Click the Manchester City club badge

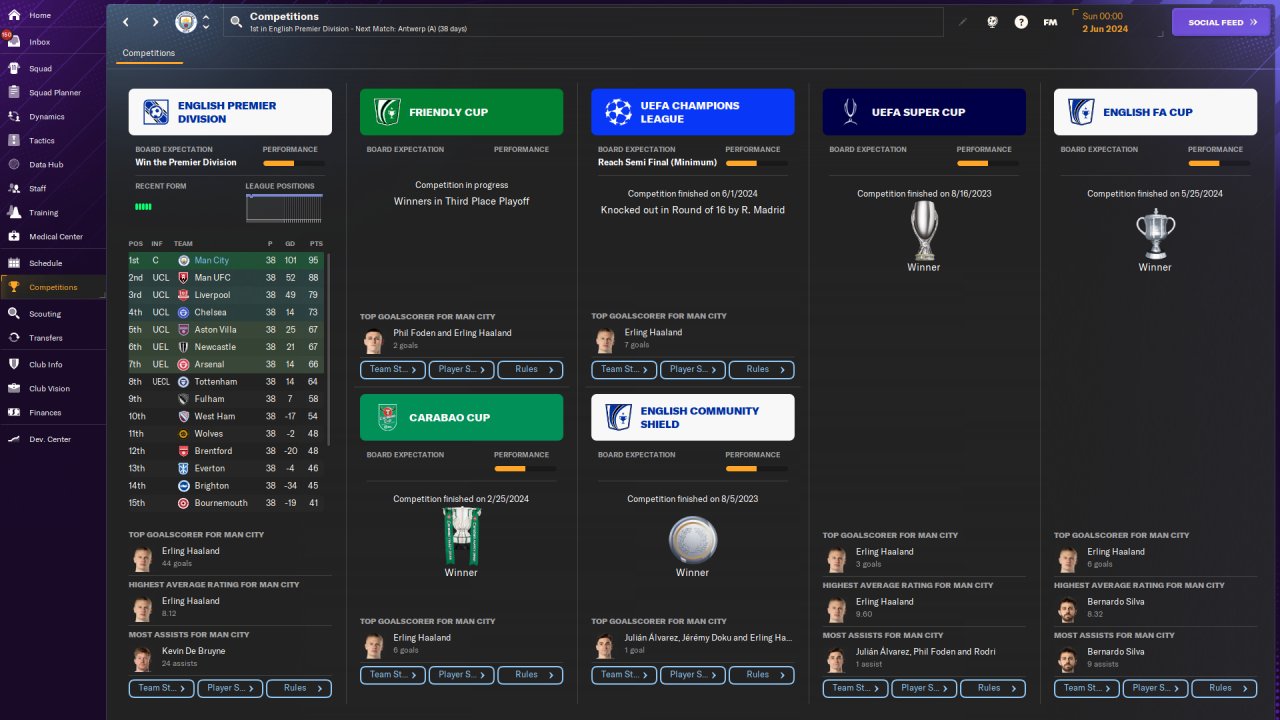(186, 22)
